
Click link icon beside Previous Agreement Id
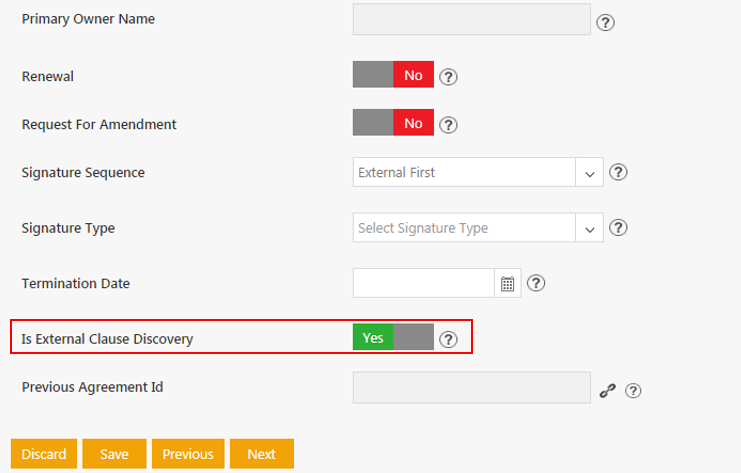click(606, 391)
